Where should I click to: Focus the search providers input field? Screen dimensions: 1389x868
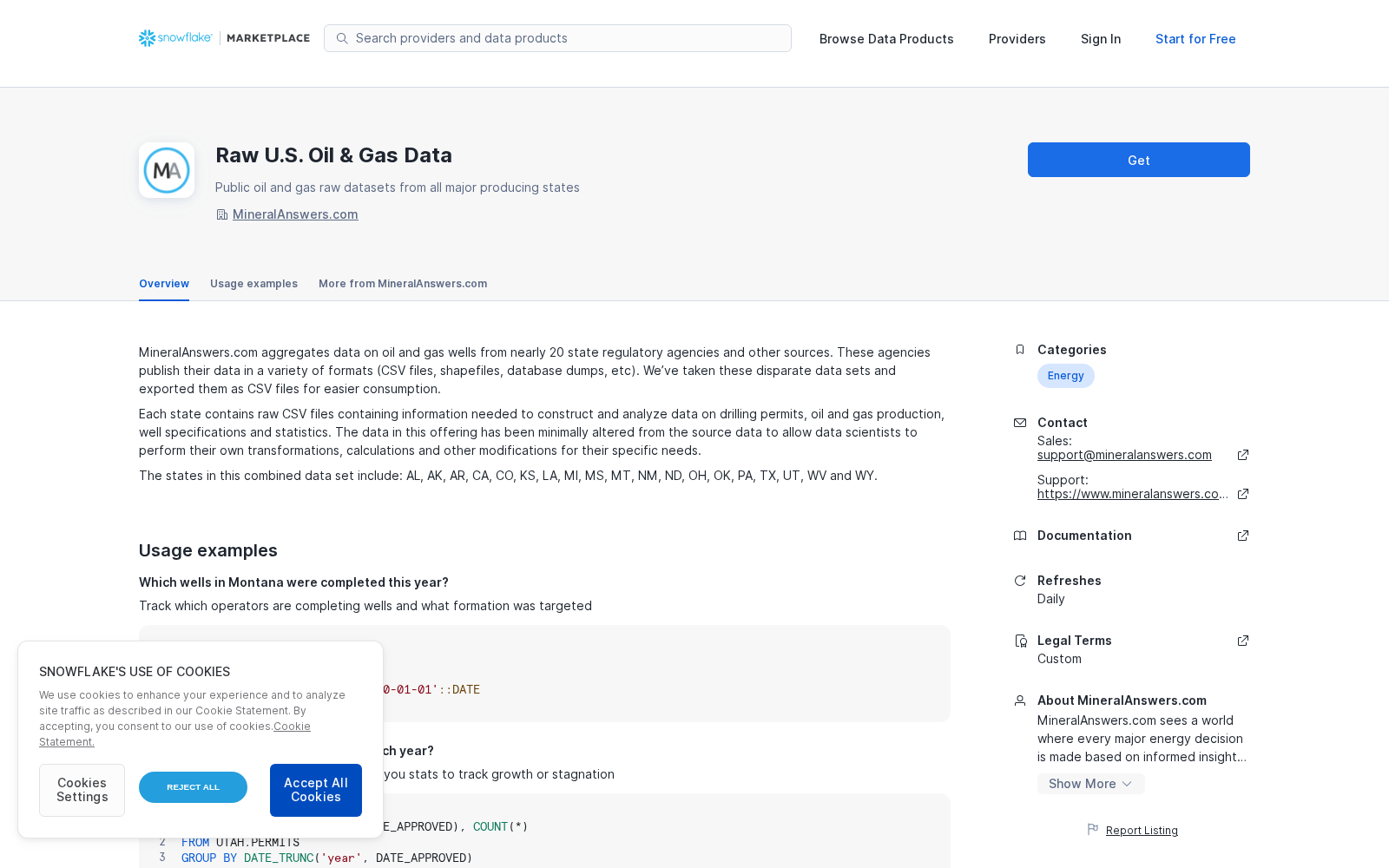click(557, 38)
